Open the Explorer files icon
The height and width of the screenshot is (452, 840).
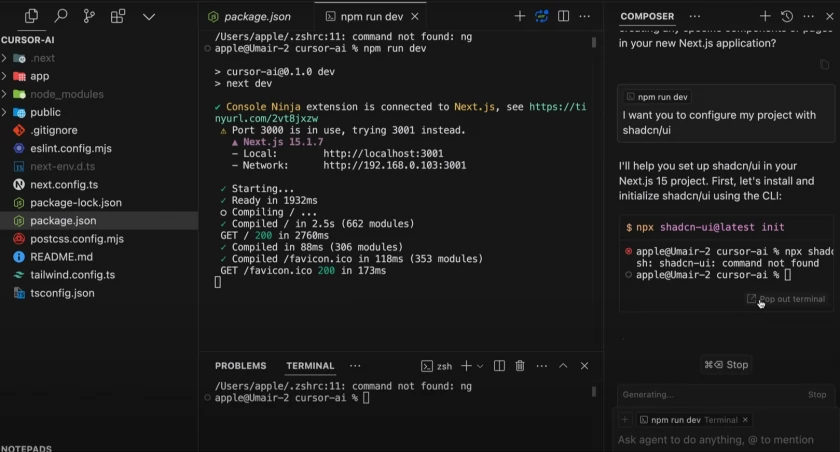point(31,17)
